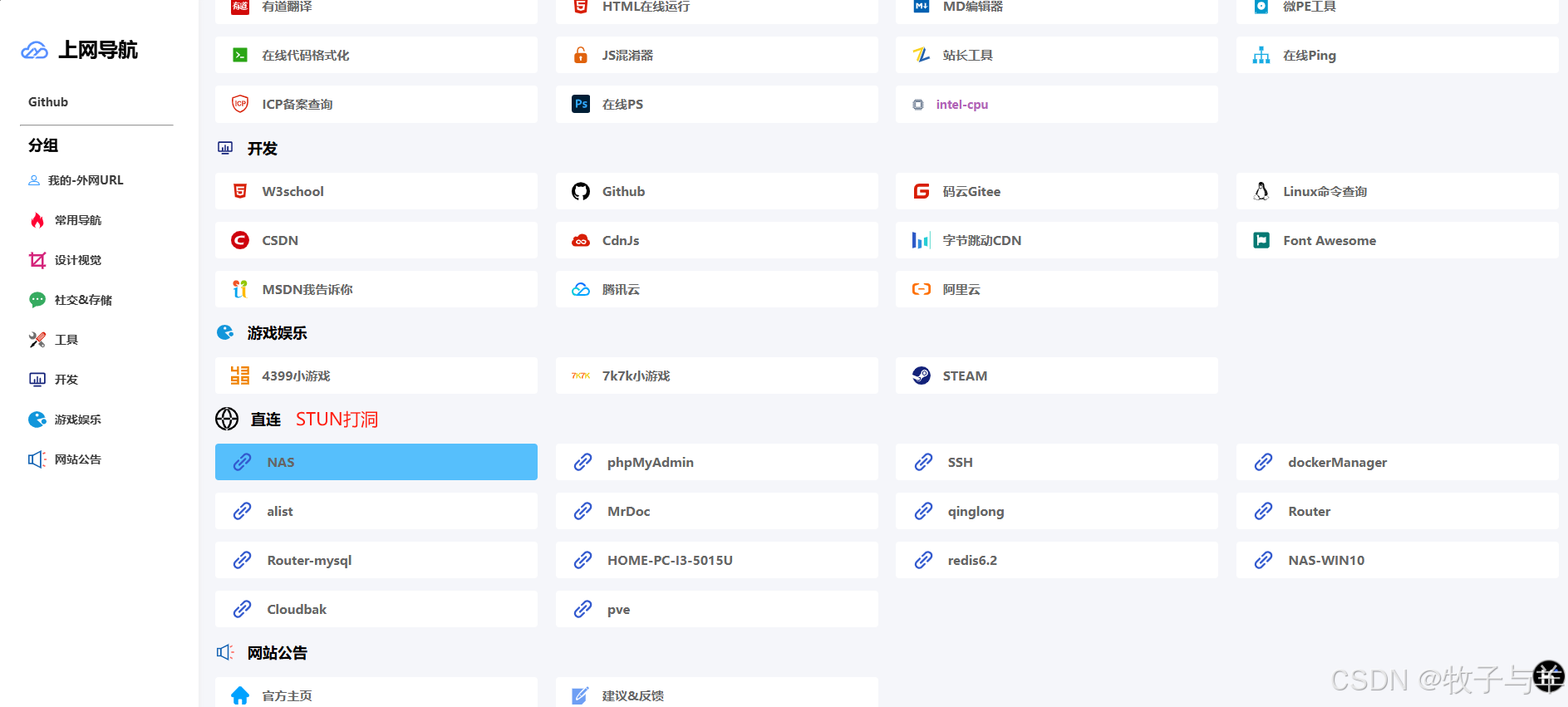Viewport: 1568px width, 707px height.
Task: Click the 7k7k小游戏 logo icon
Action: point(581,376)
